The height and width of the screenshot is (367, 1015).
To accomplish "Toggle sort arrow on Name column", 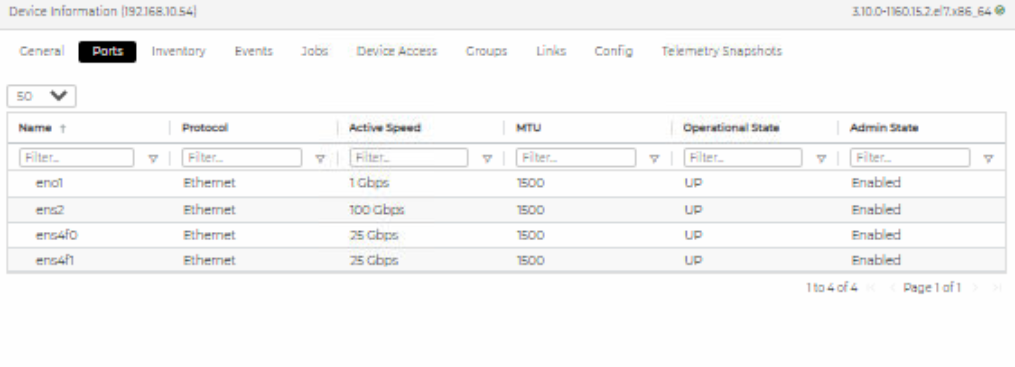I will 63,128.
